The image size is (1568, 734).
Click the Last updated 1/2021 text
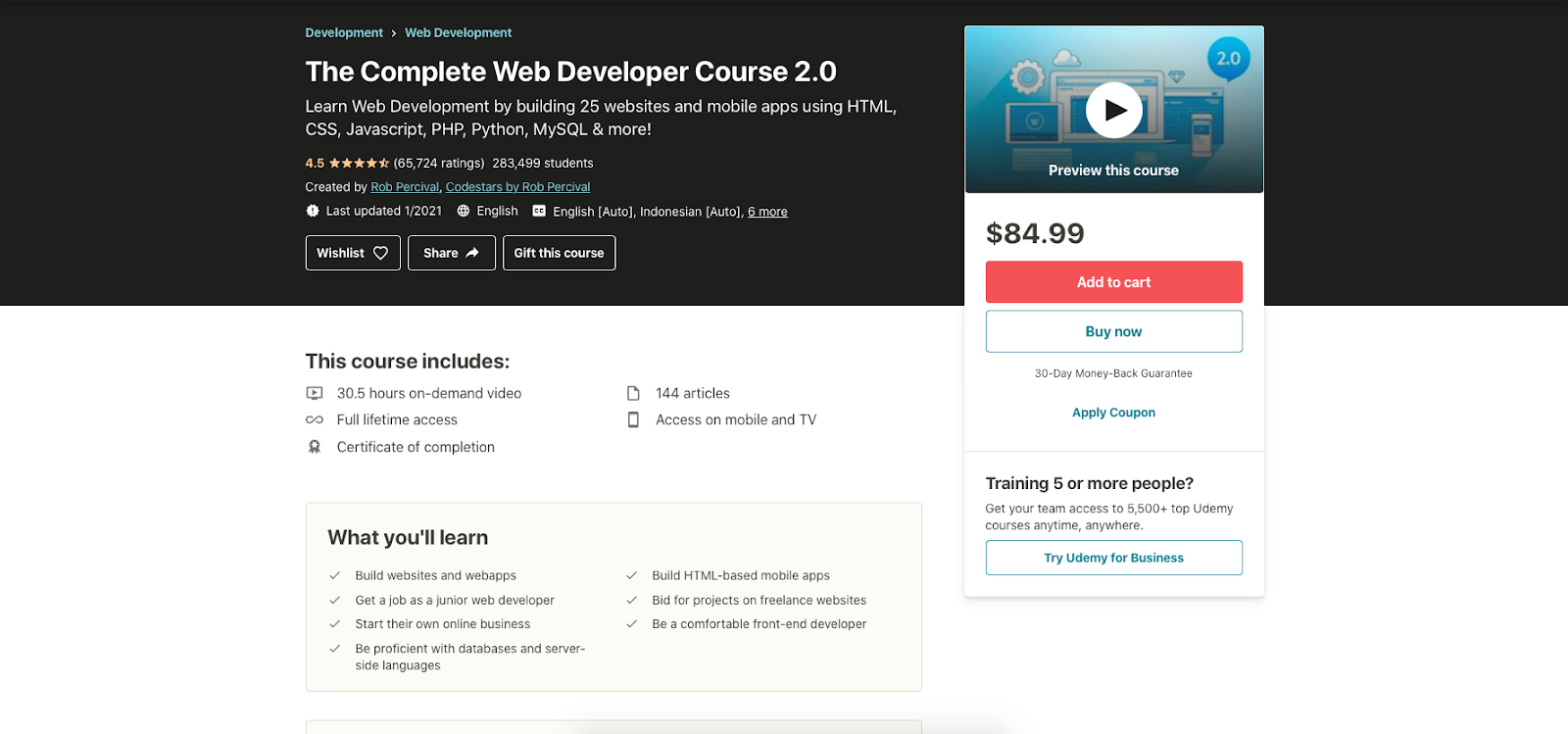click(x=384, y=211)
